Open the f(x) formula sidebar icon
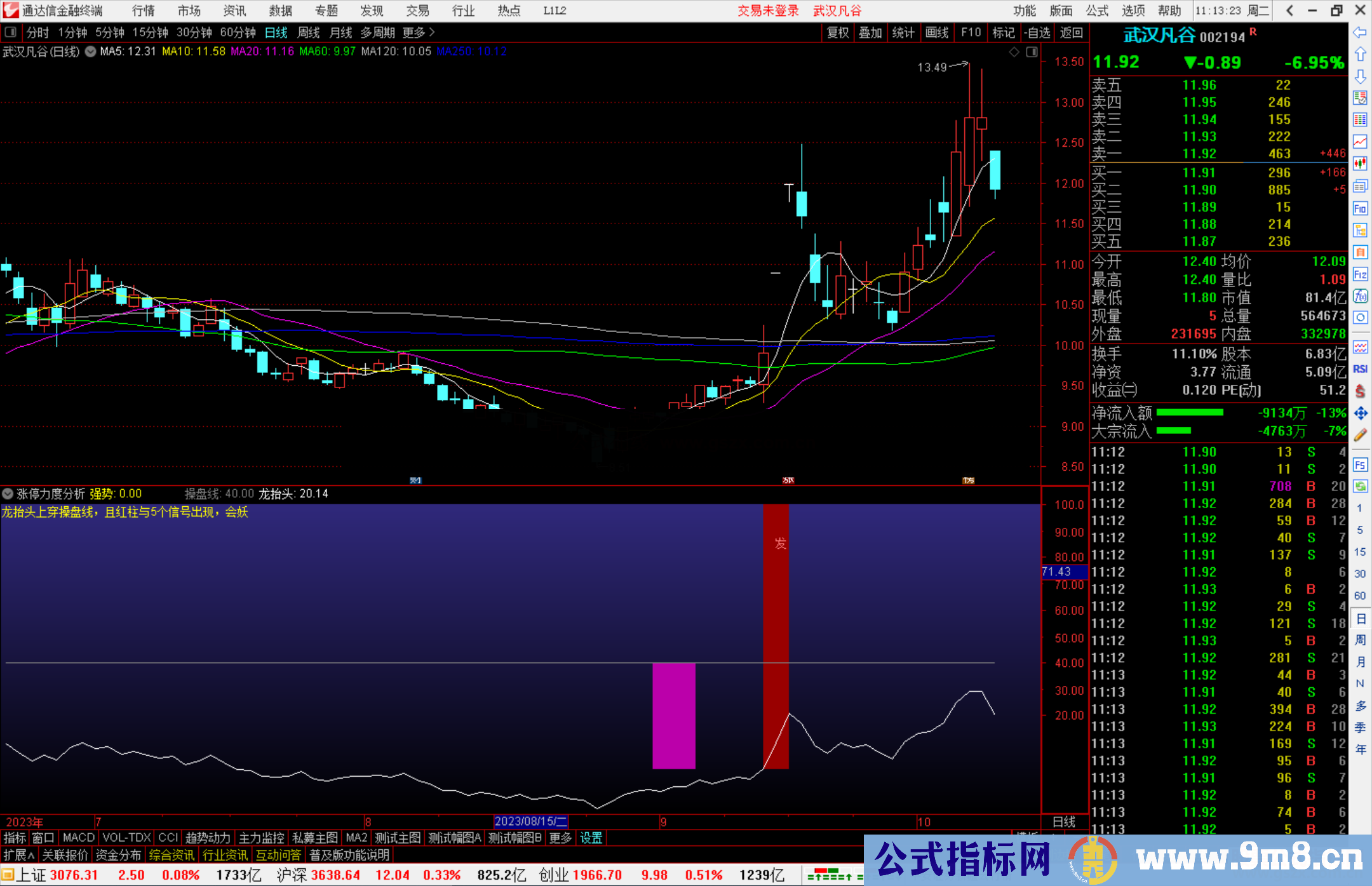Screen dimensions: 1372x886 point(1360,296)
